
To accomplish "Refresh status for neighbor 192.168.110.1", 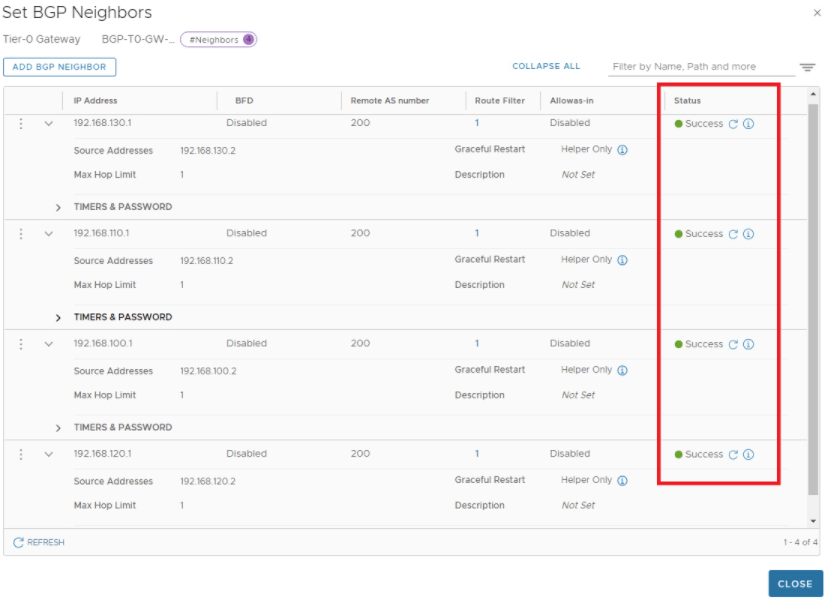I will click(x=733, y=234).
